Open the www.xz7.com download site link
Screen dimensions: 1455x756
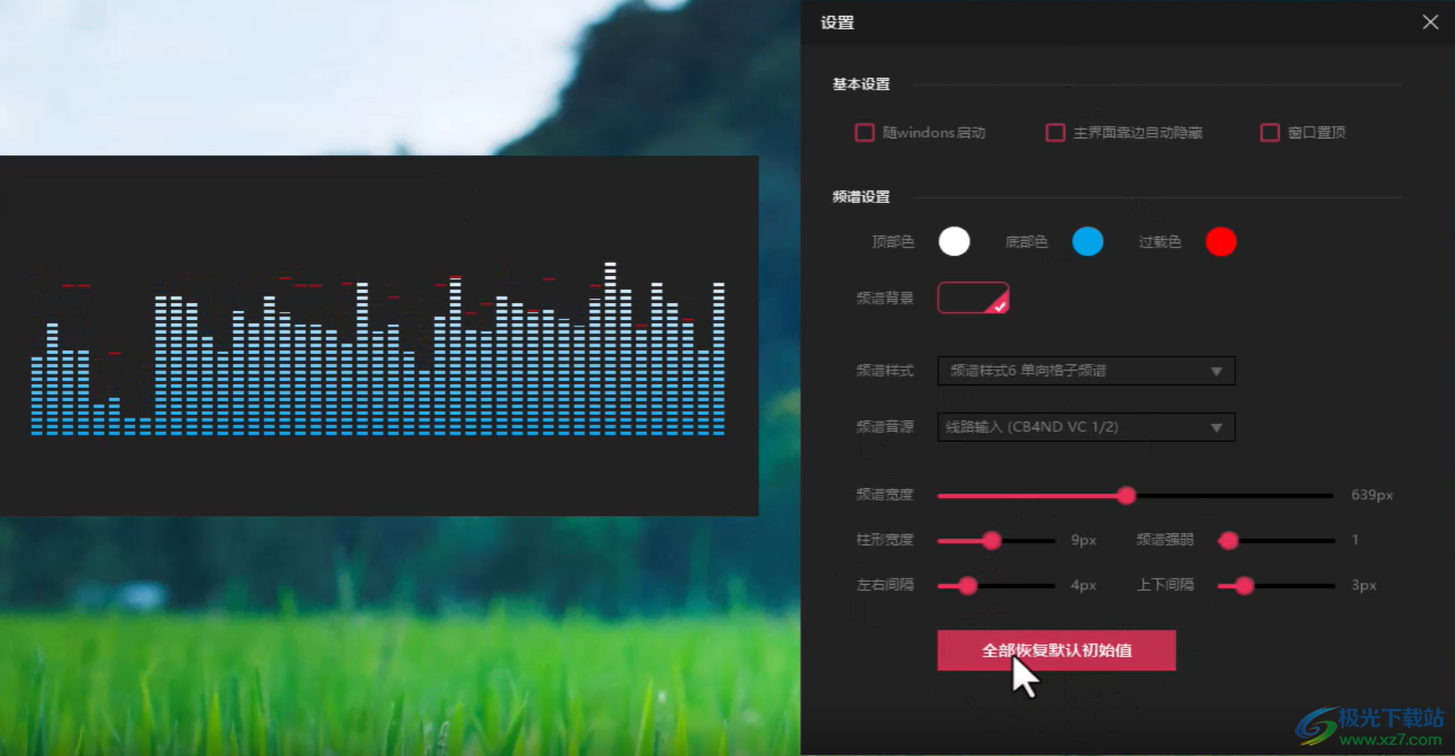point(1373,737)
